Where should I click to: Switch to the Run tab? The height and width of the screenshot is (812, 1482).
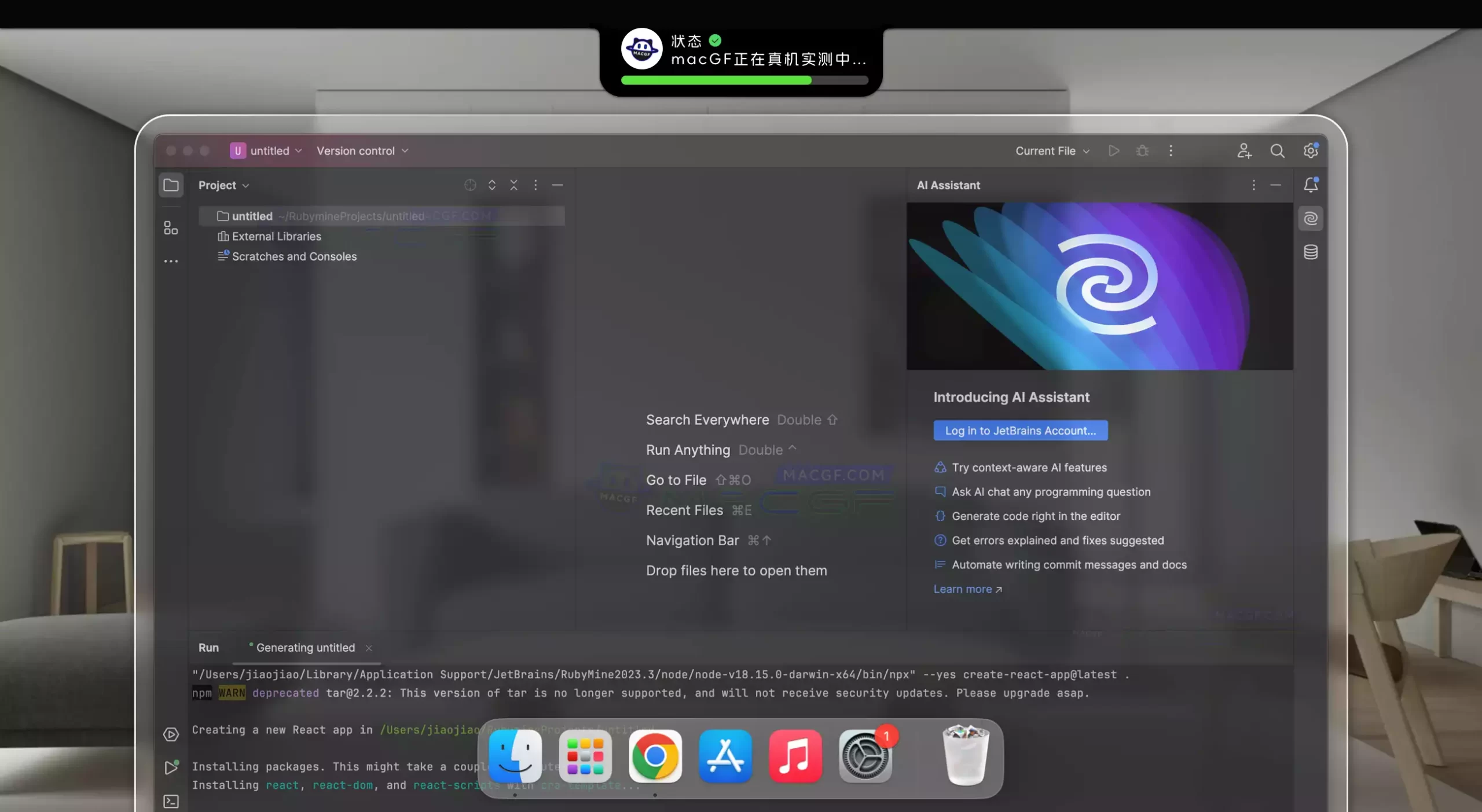(x=208, y=648)
